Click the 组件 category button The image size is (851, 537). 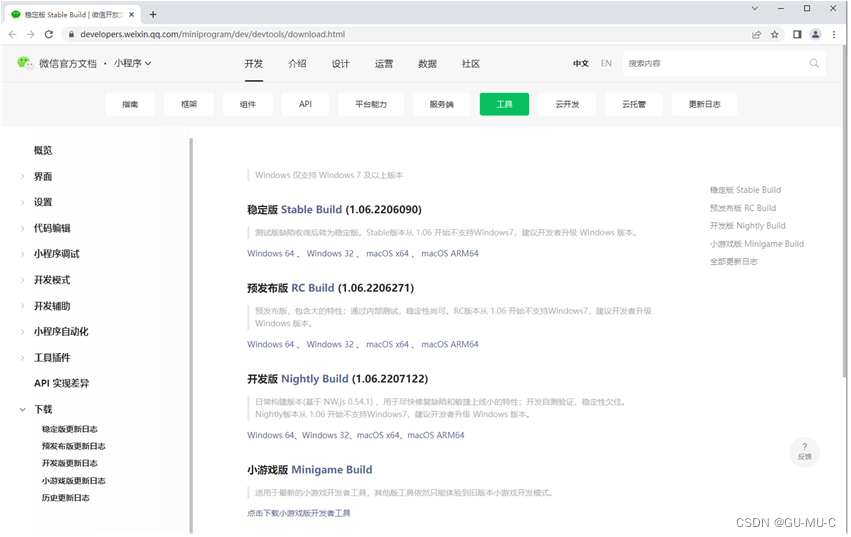point(247,104)
